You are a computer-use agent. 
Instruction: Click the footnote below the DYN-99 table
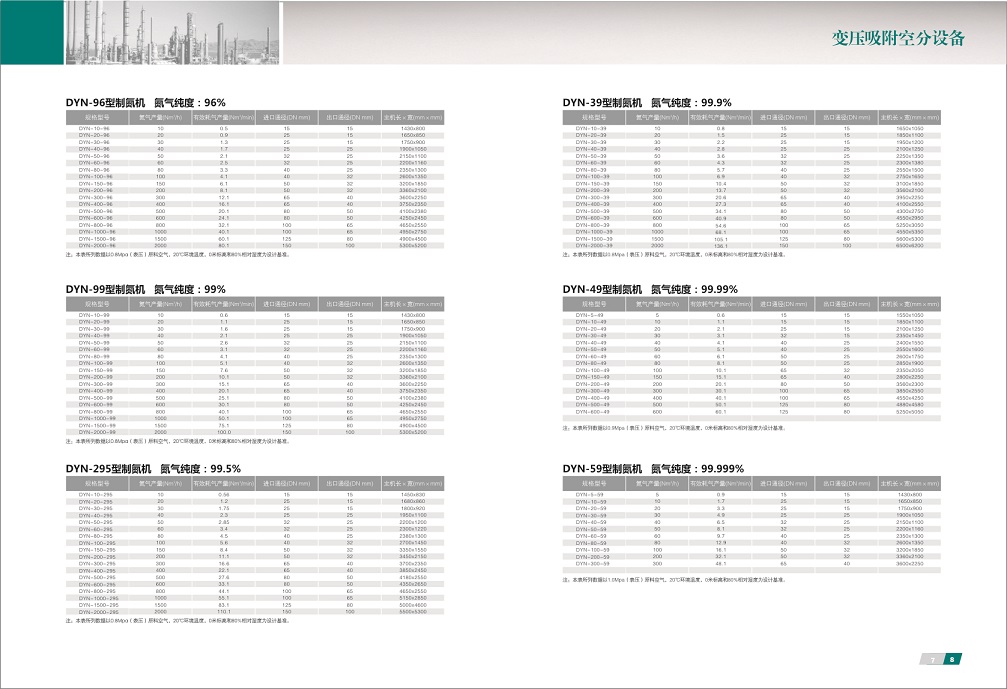point(178,442)
